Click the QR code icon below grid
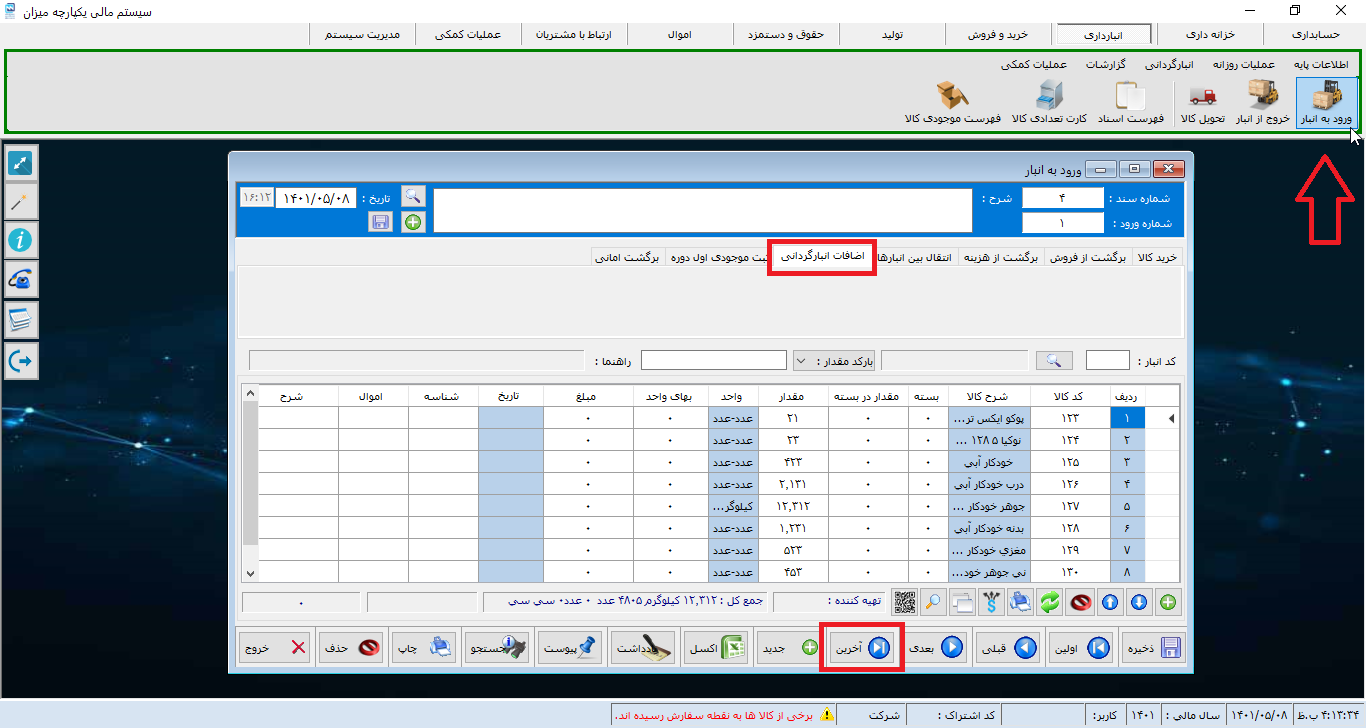 click(905, 602)
